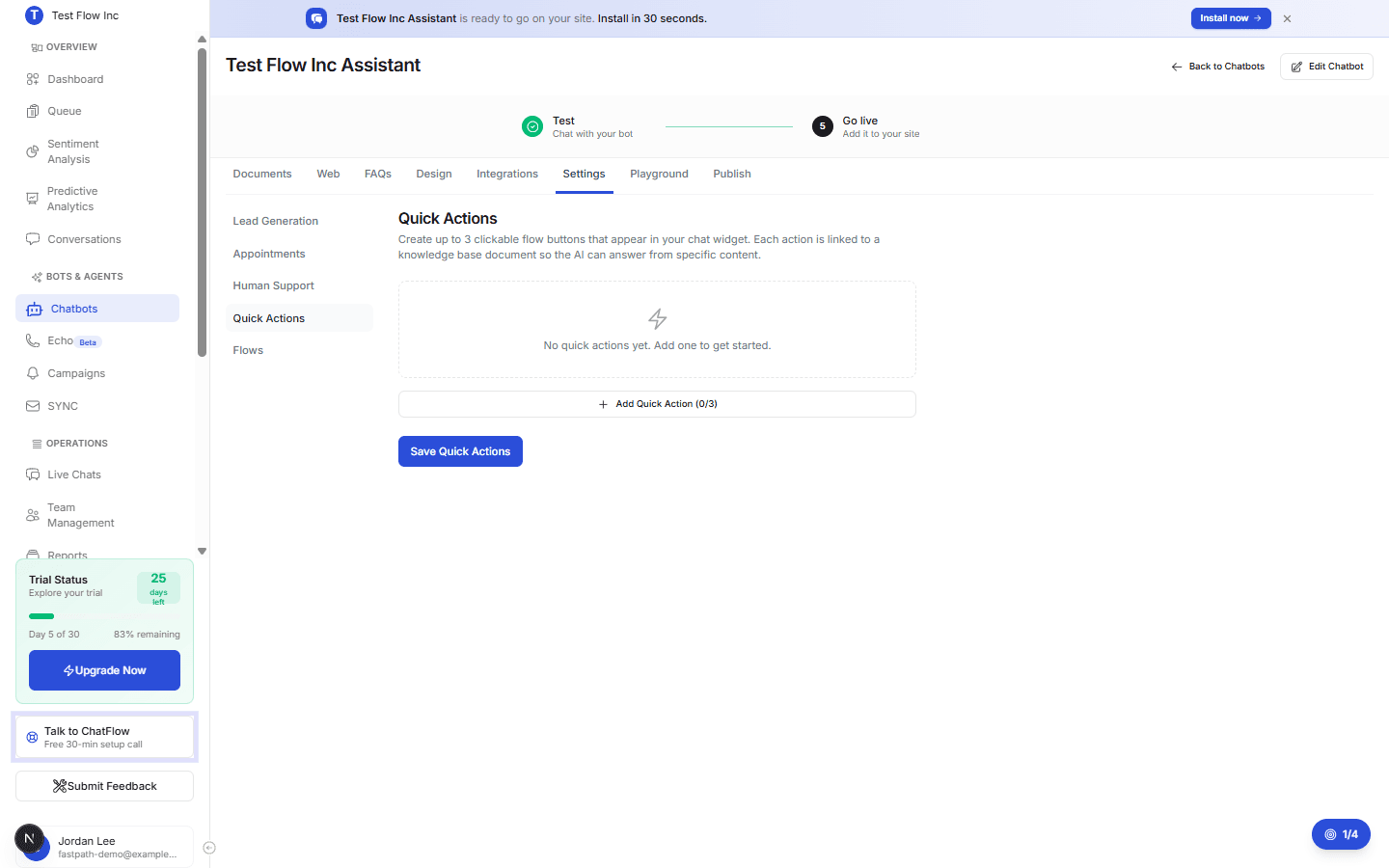
Task: Click the BOTS & AGENTS section header
Action: coord(77,277)
